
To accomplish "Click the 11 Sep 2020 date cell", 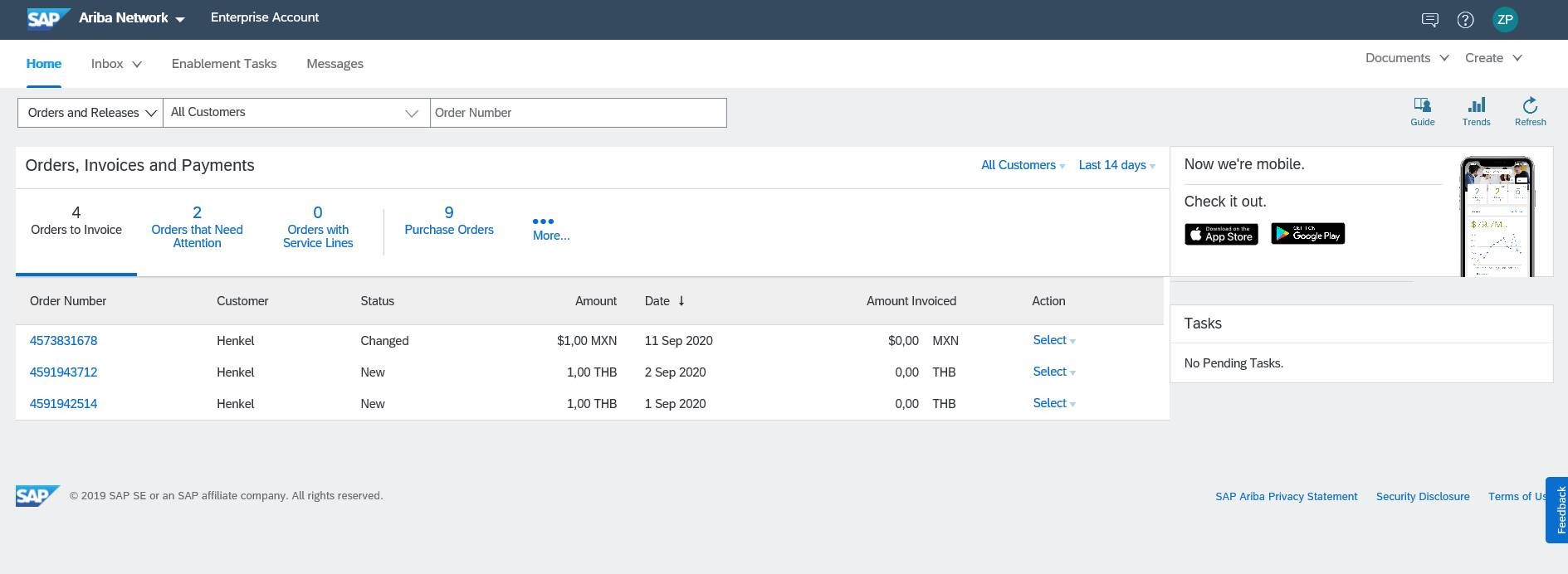I will pyautogui.click(x=678, y=341).
